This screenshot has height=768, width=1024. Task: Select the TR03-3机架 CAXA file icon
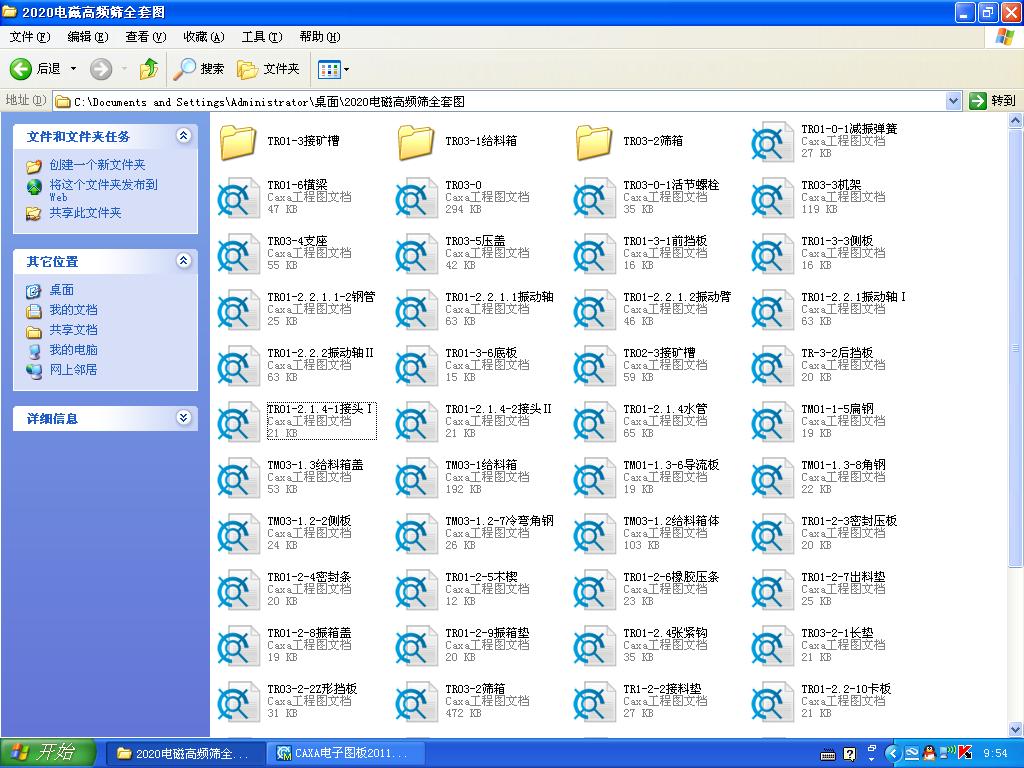point(771,197)
